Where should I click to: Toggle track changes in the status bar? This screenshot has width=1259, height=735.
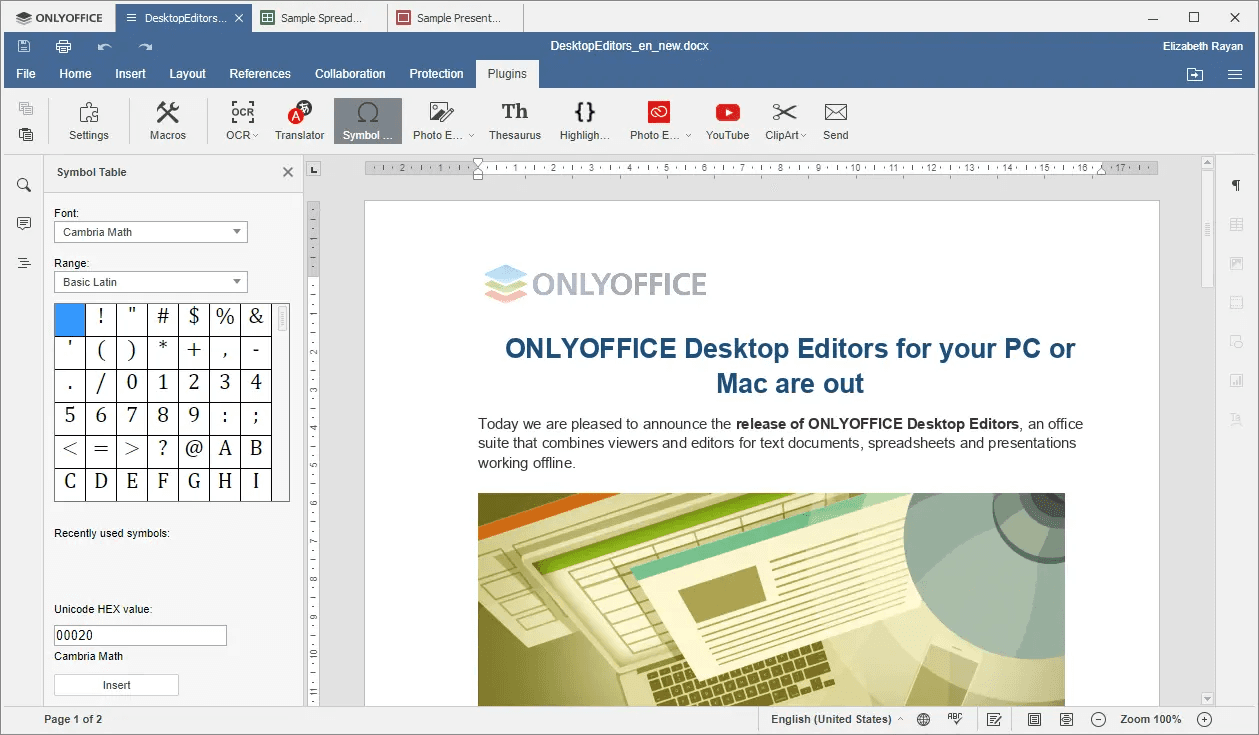point(993,719)
